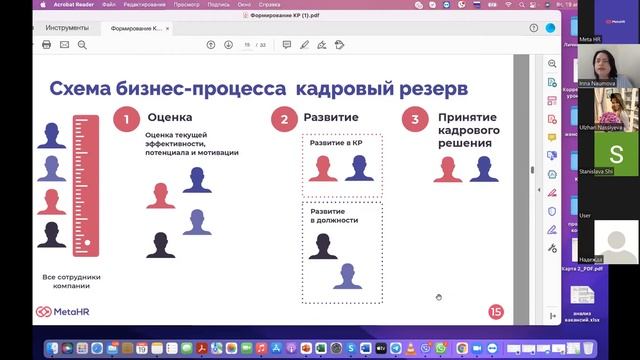
Task: Open the Redact tool in right pane
Action: (x=552, y=193)
